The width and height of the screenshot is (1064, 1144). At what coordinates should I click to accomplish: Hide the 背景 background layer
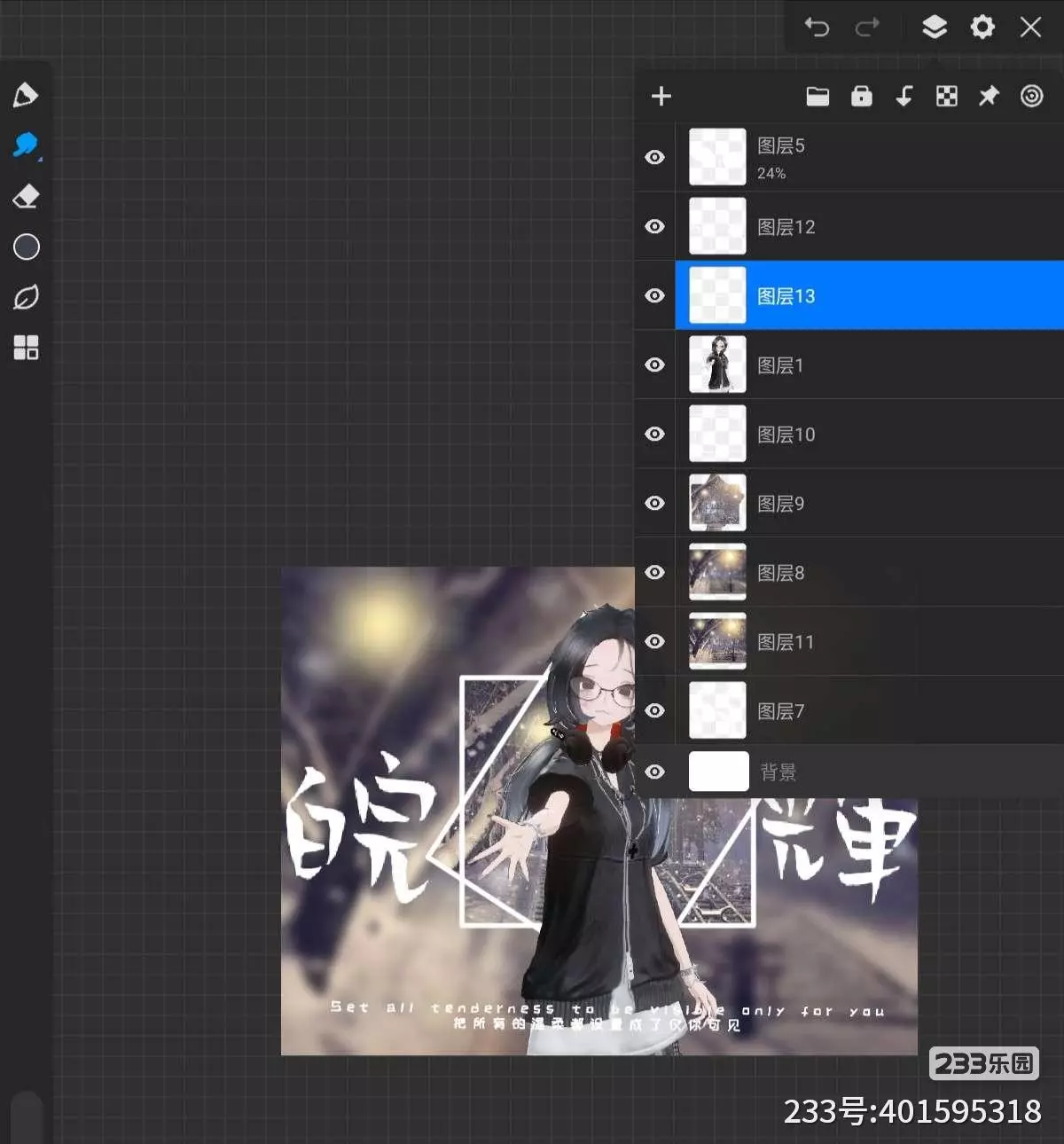point(654,772)
